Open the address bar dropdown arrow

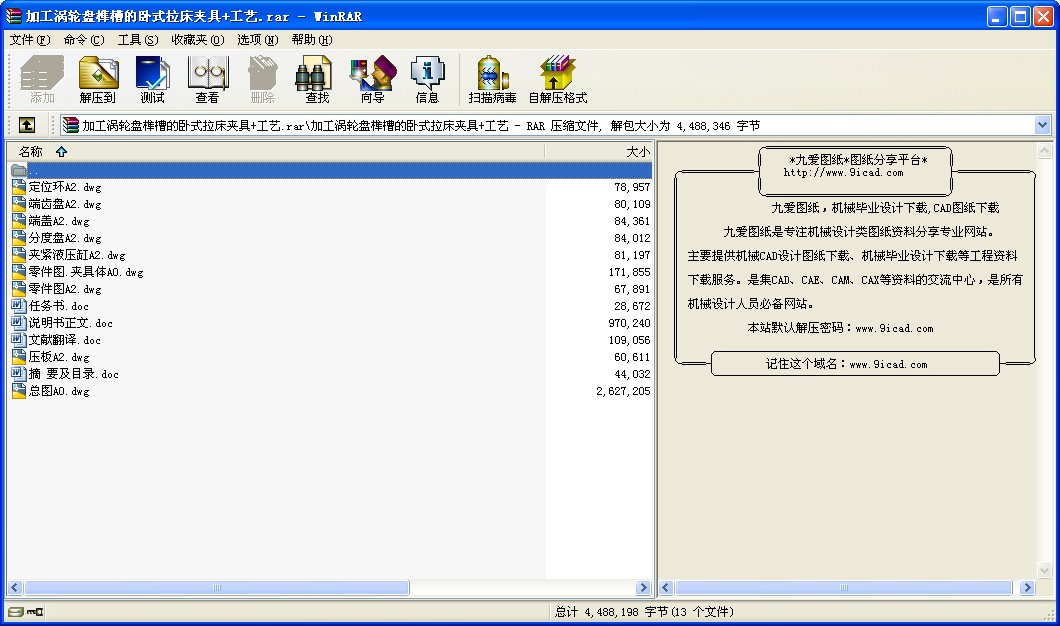click(1044, 124)
